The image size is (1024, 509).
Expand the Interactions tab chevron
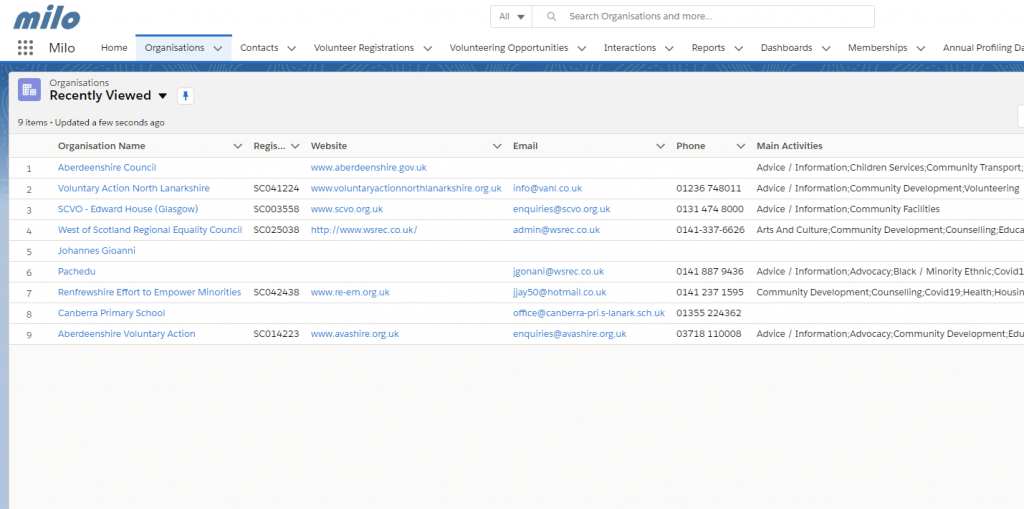pos(669,48)
